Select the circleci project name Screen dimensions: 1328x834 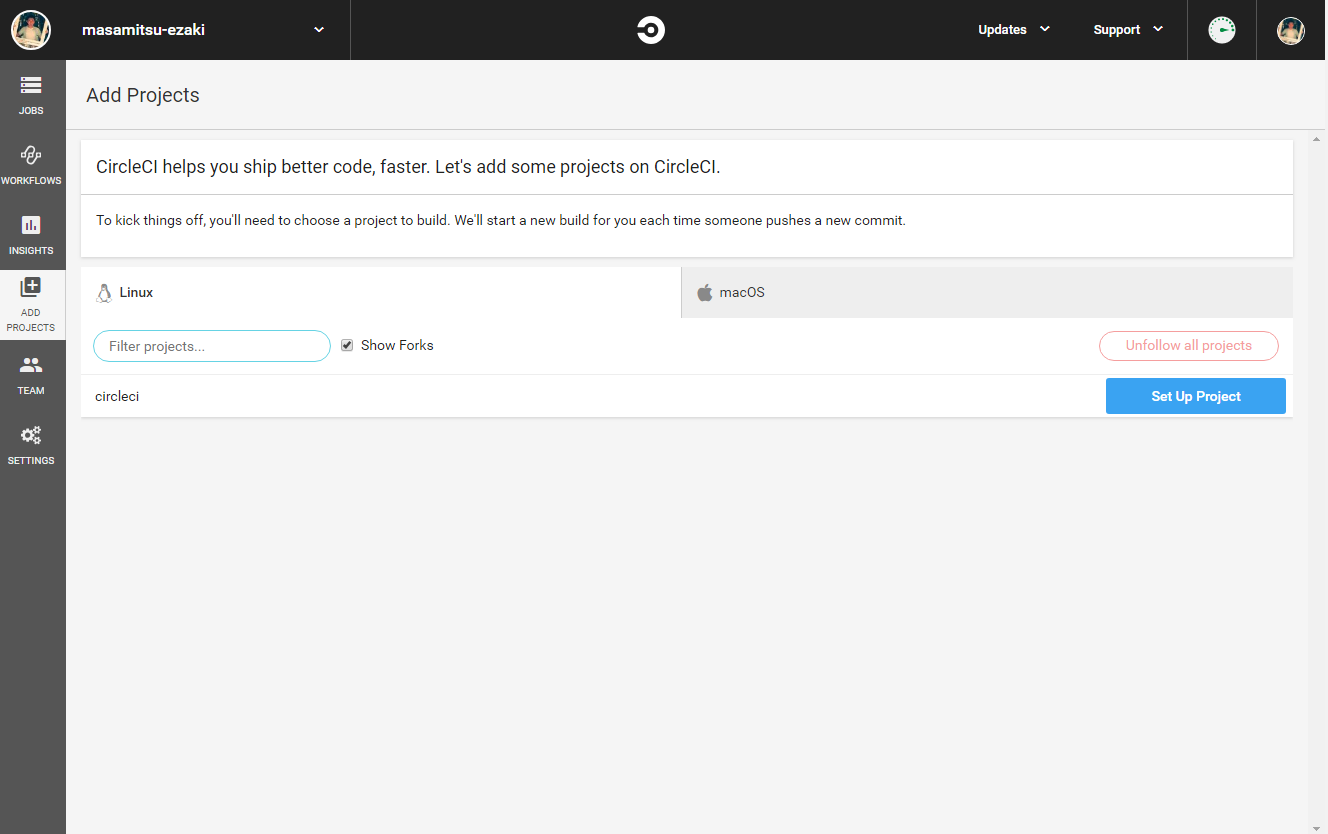click(117, 396)
